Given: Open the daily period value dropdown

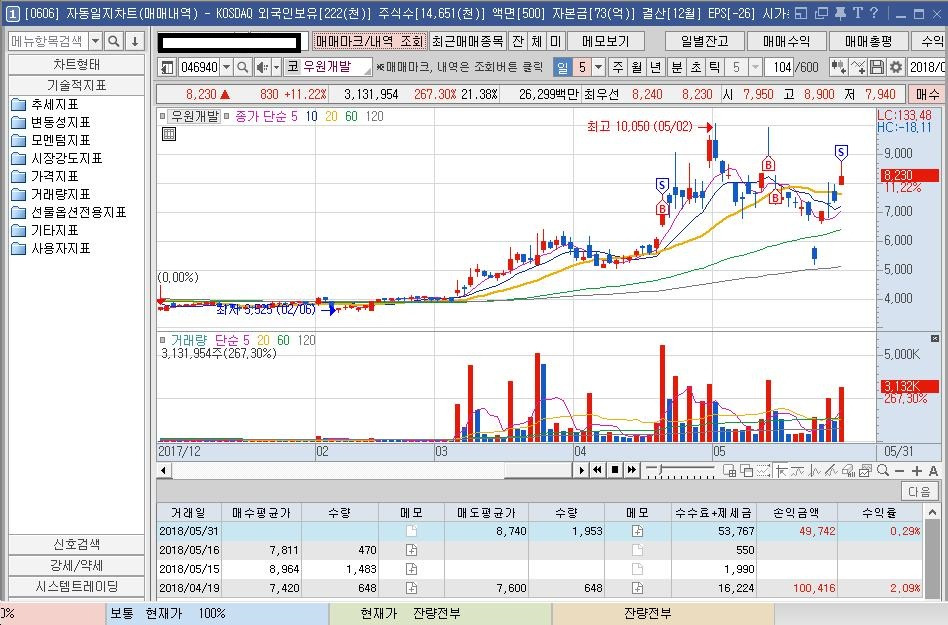Looking at the screenshot, I should click(x=598, y=67).
